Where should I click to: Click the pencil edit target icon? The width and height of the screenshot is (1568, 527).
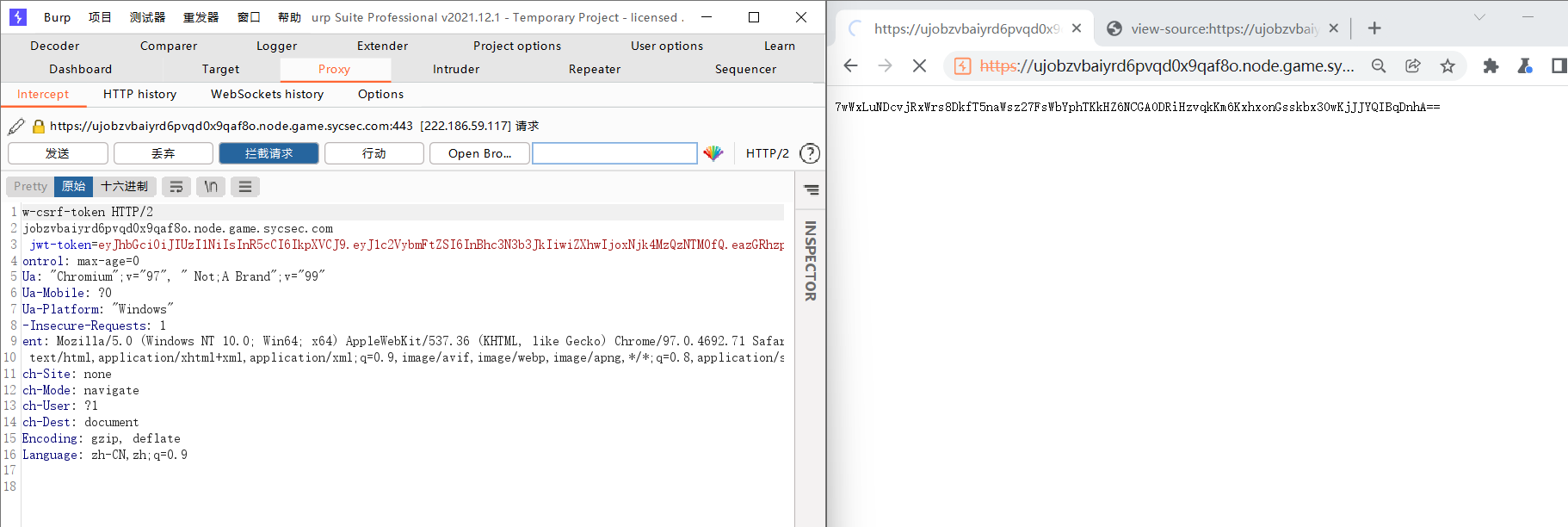(x=15, y=127)
